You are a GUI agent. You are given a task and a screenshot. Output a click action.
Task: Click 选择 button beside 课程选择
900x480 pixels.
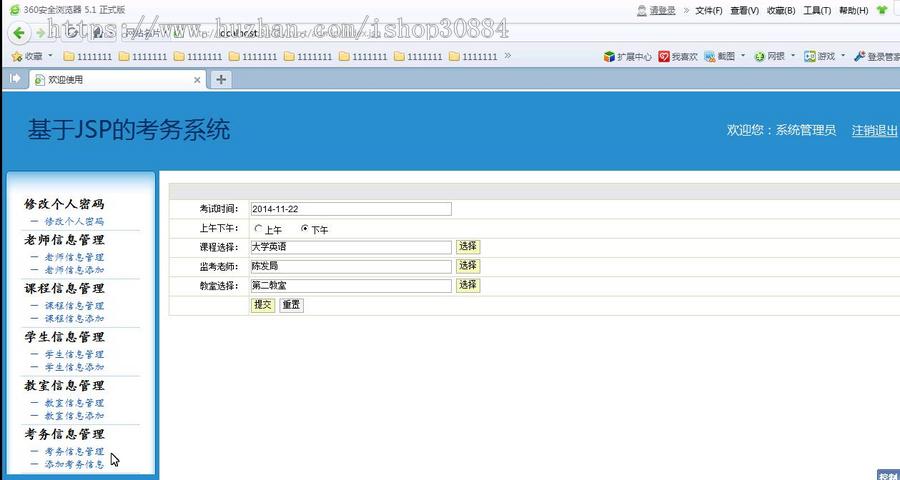[468, 246]
